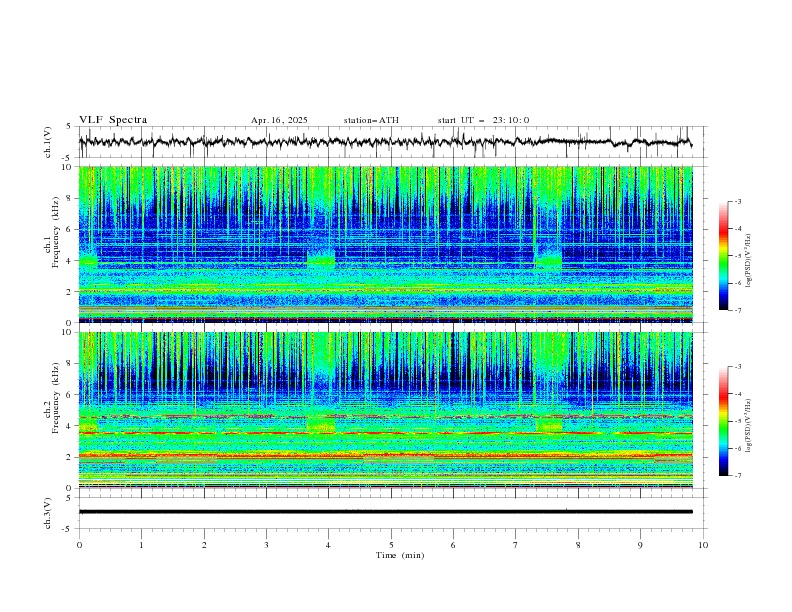
Task: Click the 'VLF Spectra' title text
Action: 113,120
